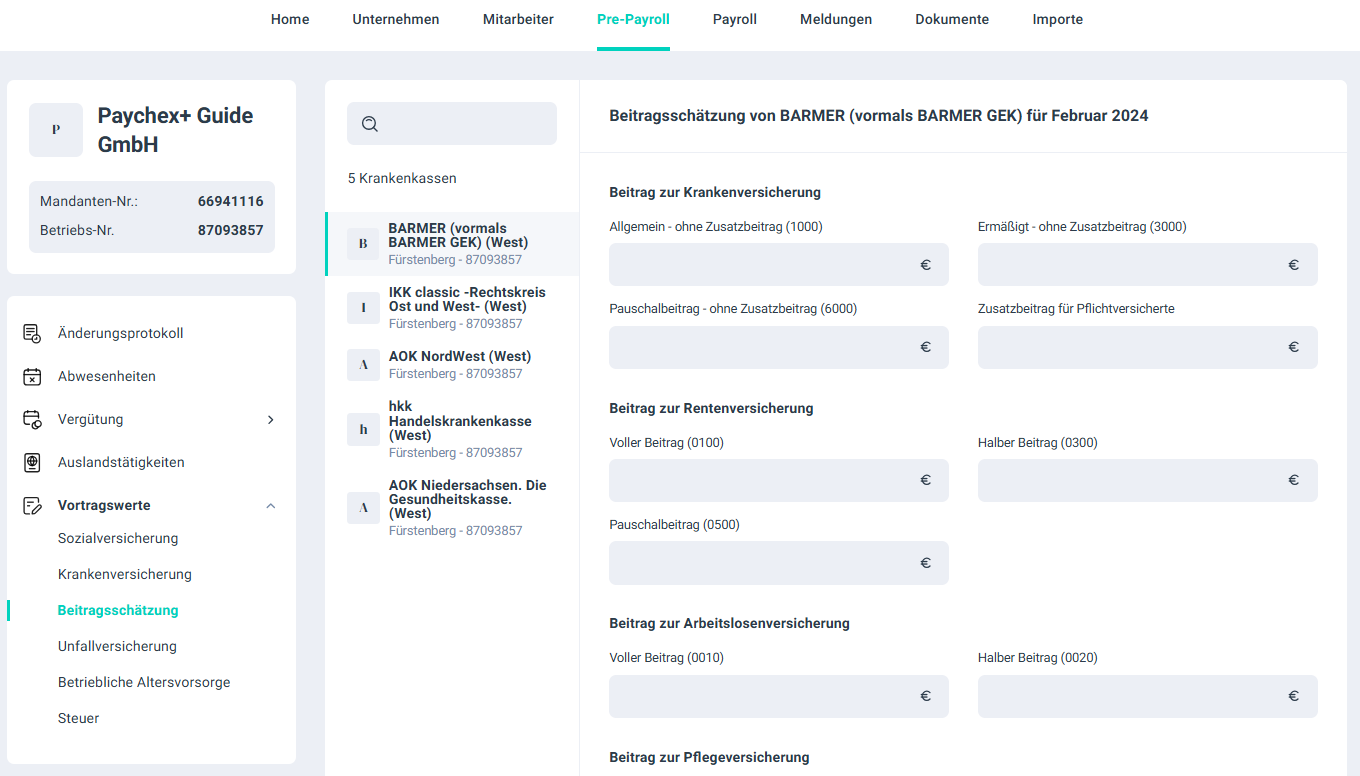Click the hkk 'h' avatar icon
This screenshot has width=1360, height=776.
(x=363, y=429)
